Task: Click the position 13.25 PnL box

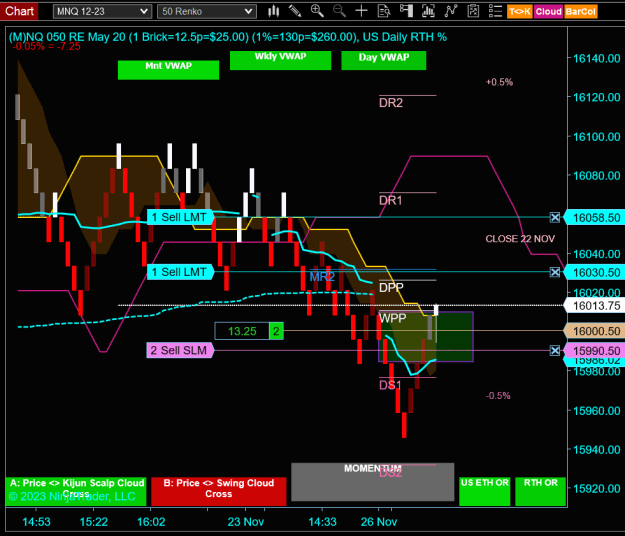Action: (x=242, y=331)
